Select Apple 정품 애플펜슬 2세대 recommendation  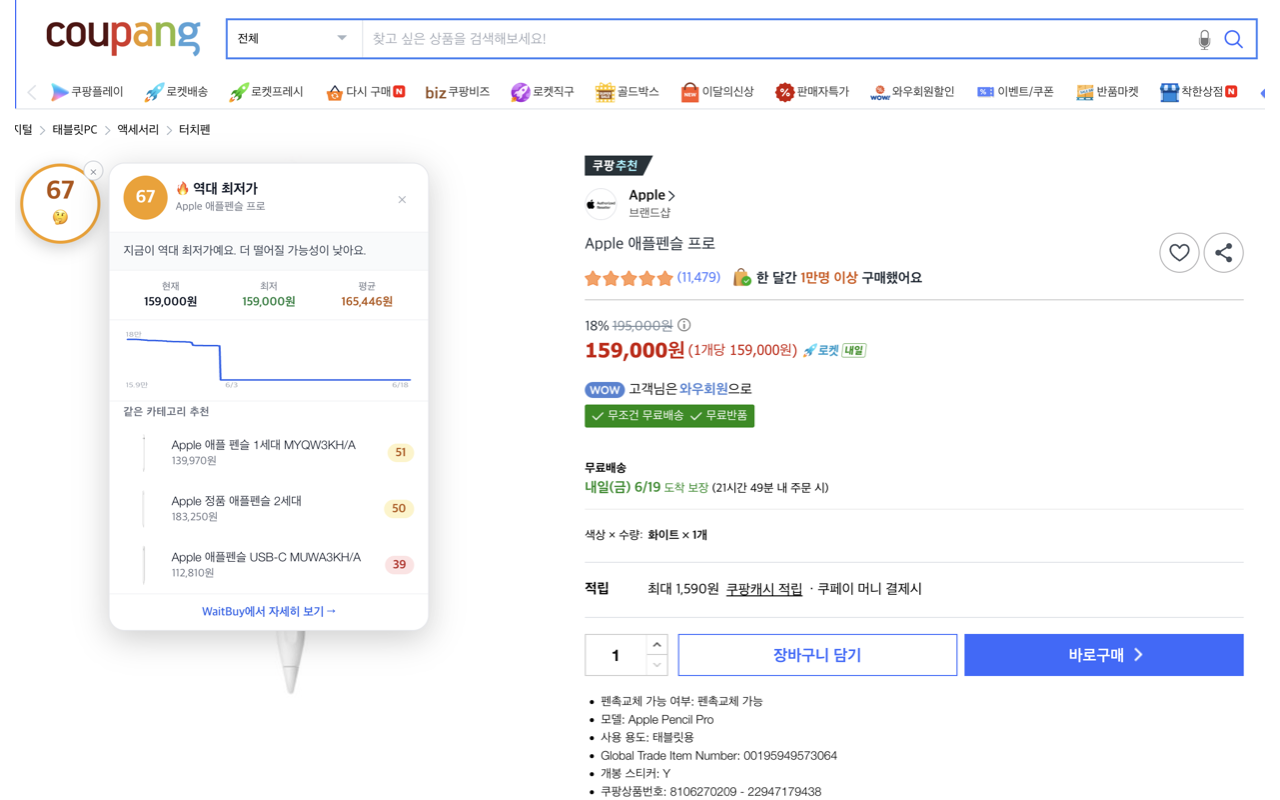point(268,508)
